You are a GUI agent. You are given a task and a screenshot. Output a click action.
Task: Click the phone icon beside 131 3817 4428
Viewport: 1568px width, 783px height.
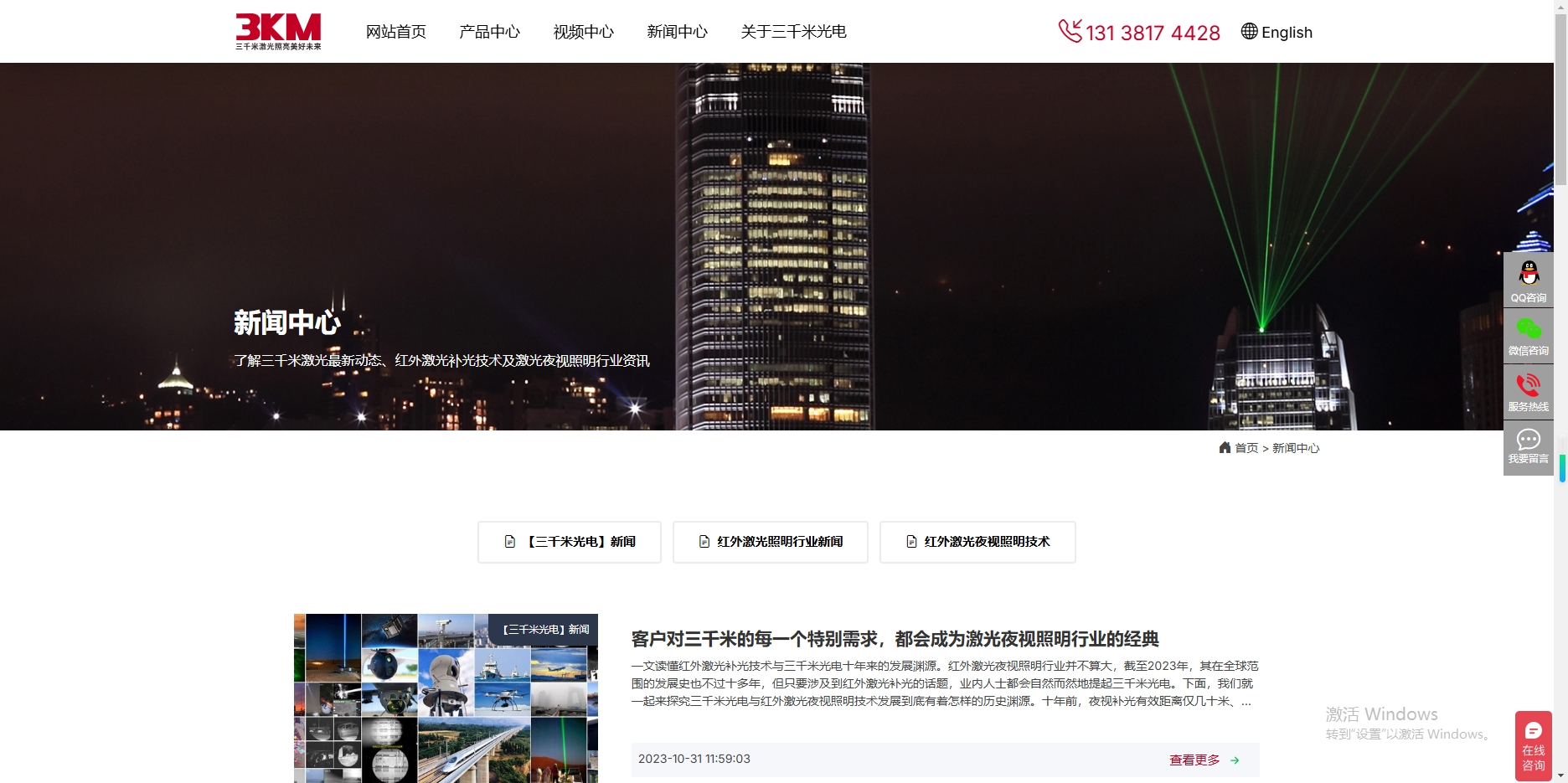pos(1069,32)
